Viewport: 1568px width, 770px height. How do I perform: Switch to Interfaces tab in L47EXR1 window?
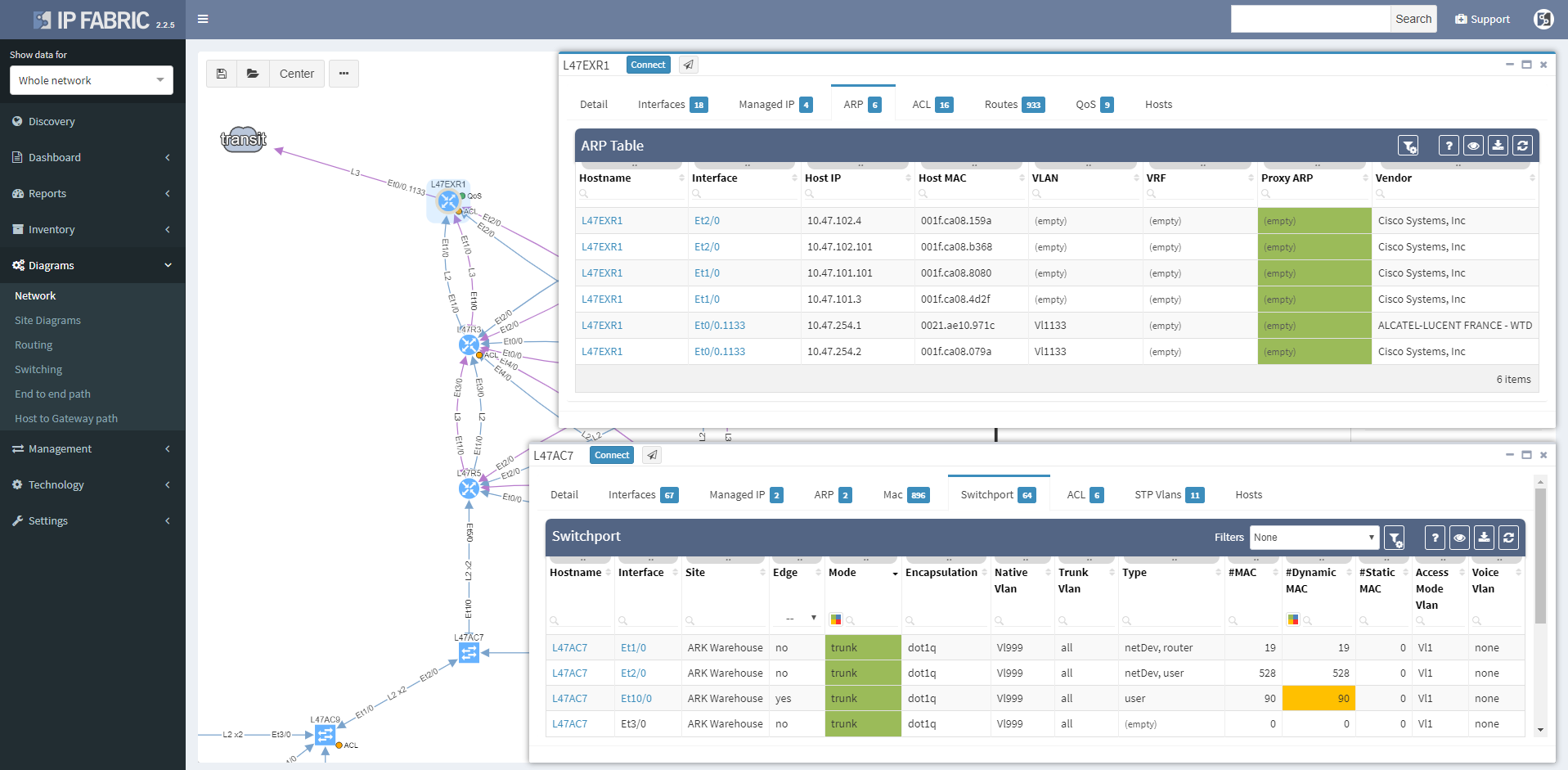(672, 104)
